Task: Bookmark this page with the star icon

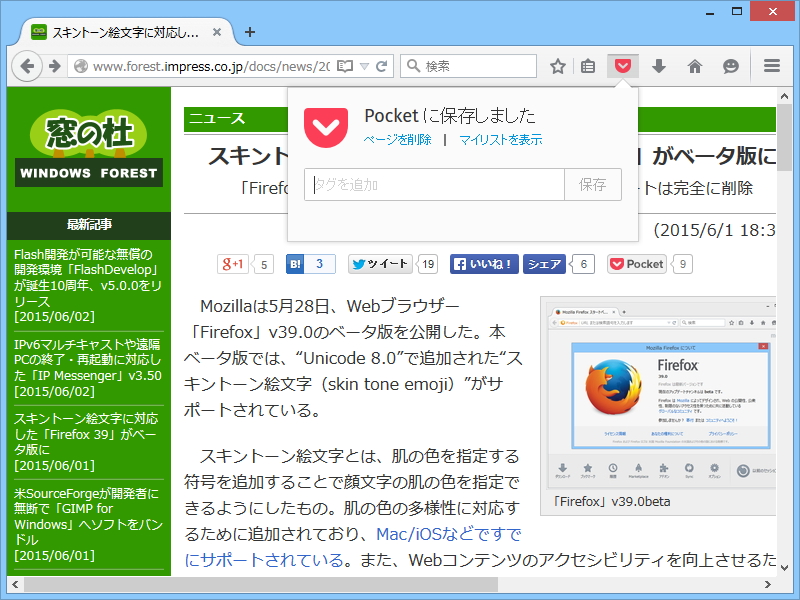Action: click(x=557, y=65)
